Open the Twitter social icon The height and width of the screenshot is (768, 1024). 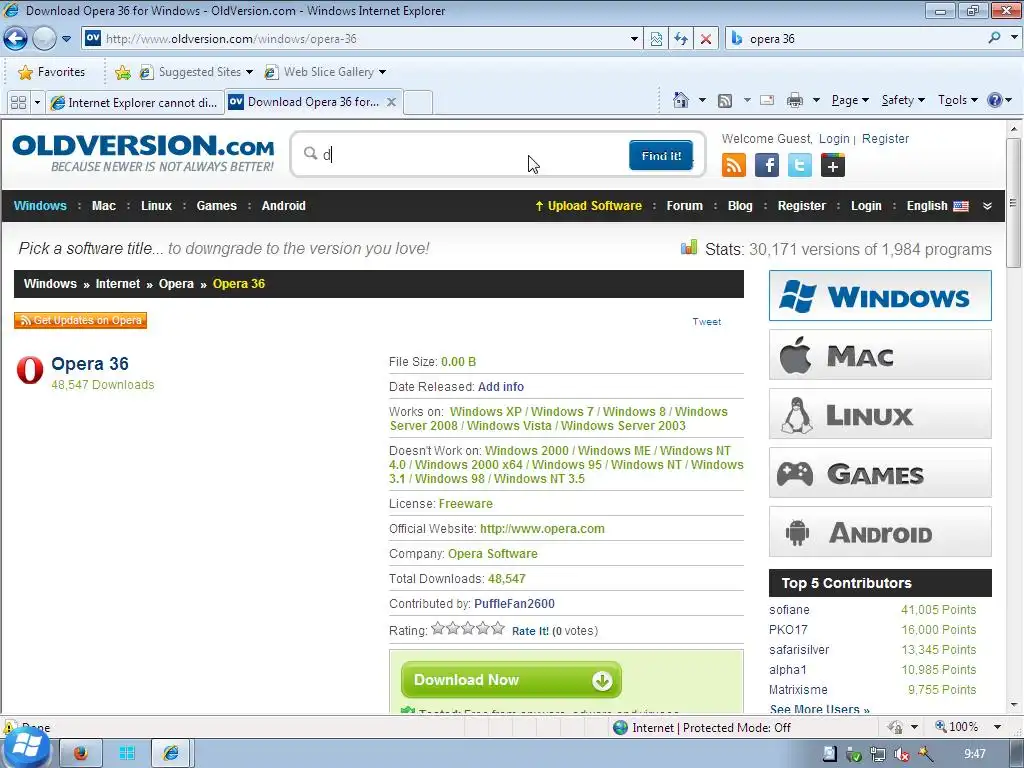[x=799, y=165]
